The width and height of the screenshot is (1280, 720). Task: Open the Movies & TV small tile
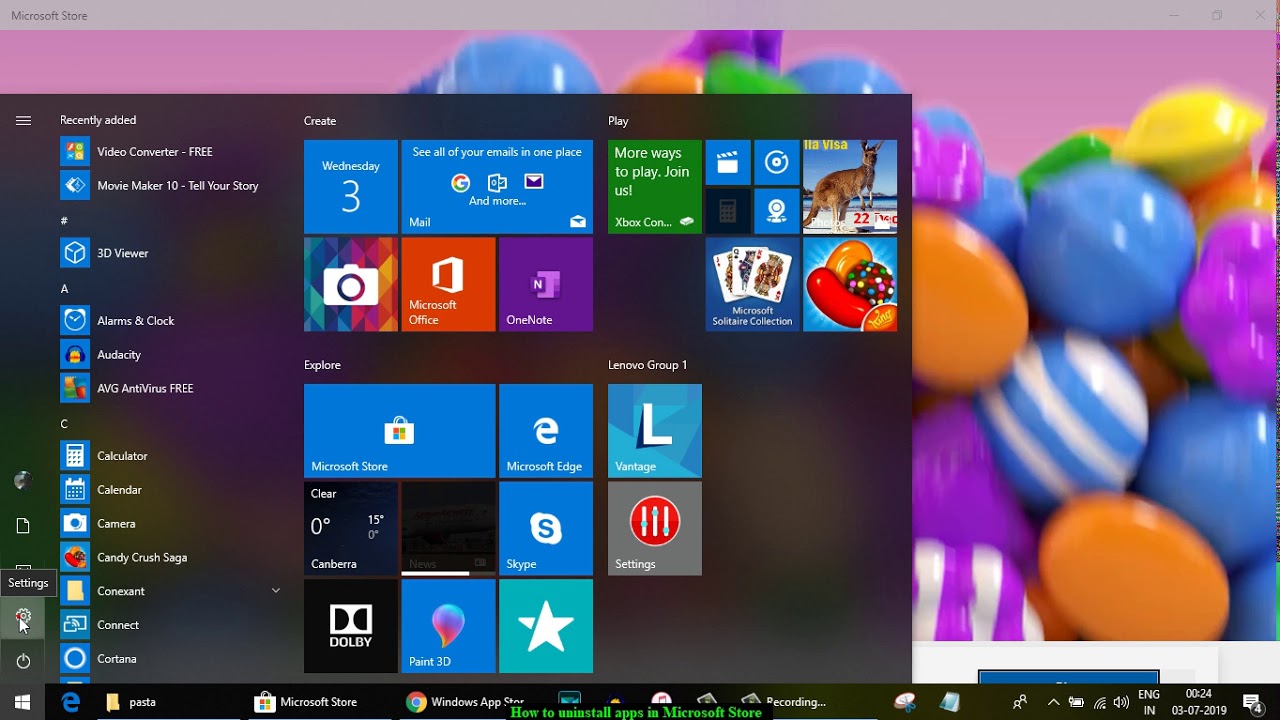(728, 162)
